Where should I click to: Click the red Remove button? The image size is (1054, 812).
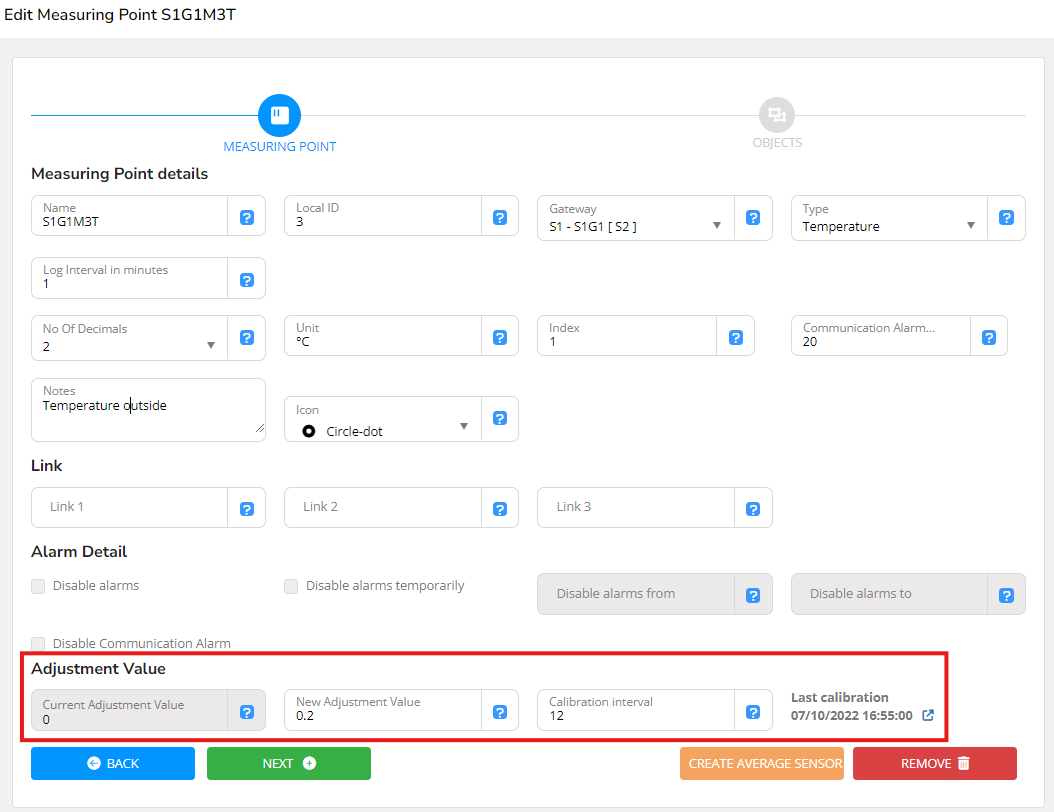point(934,763)
